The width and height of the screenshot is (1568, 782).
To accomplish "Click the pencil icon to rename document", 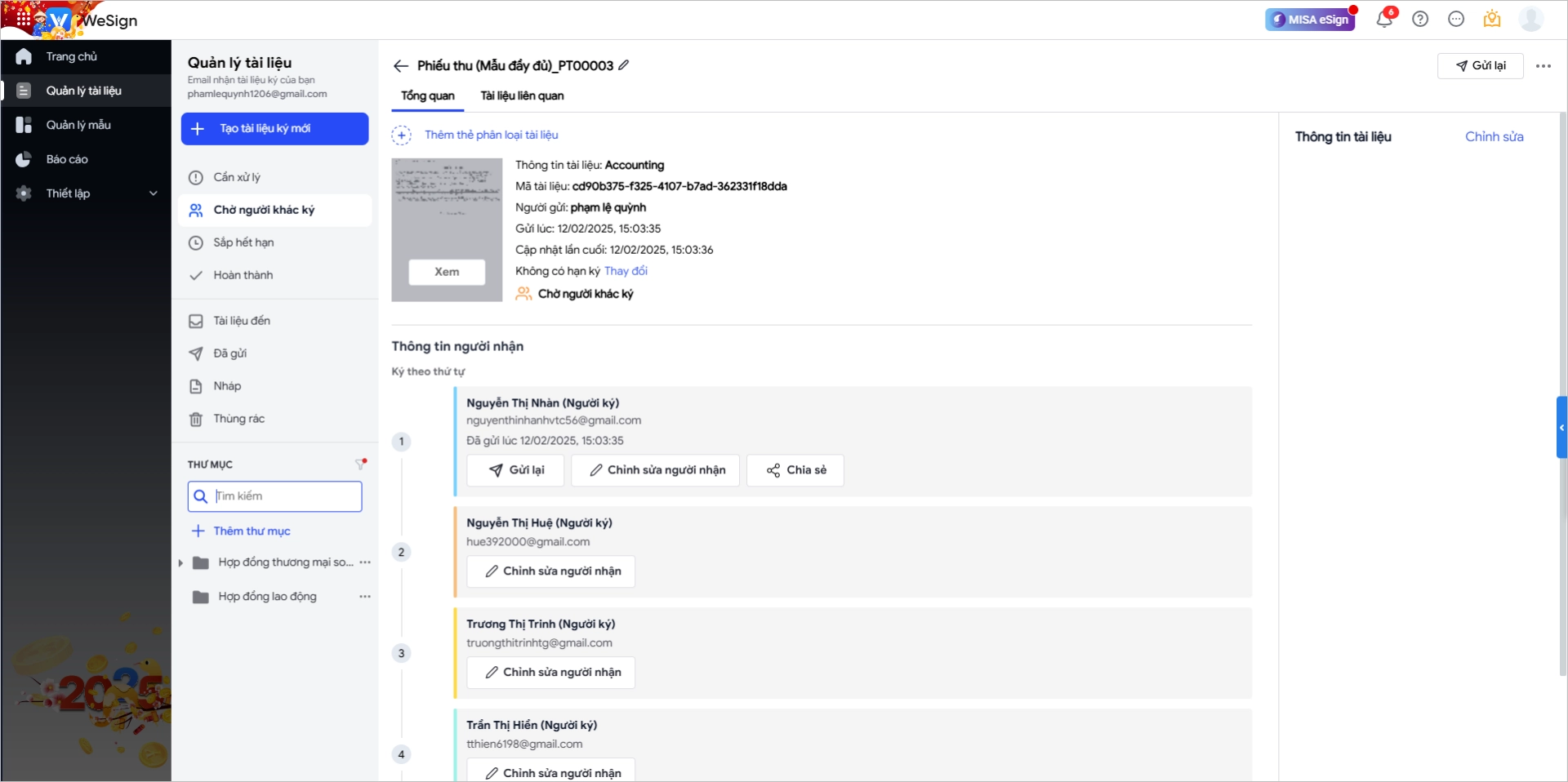I will pyautogui.click(x=624, y=65).
